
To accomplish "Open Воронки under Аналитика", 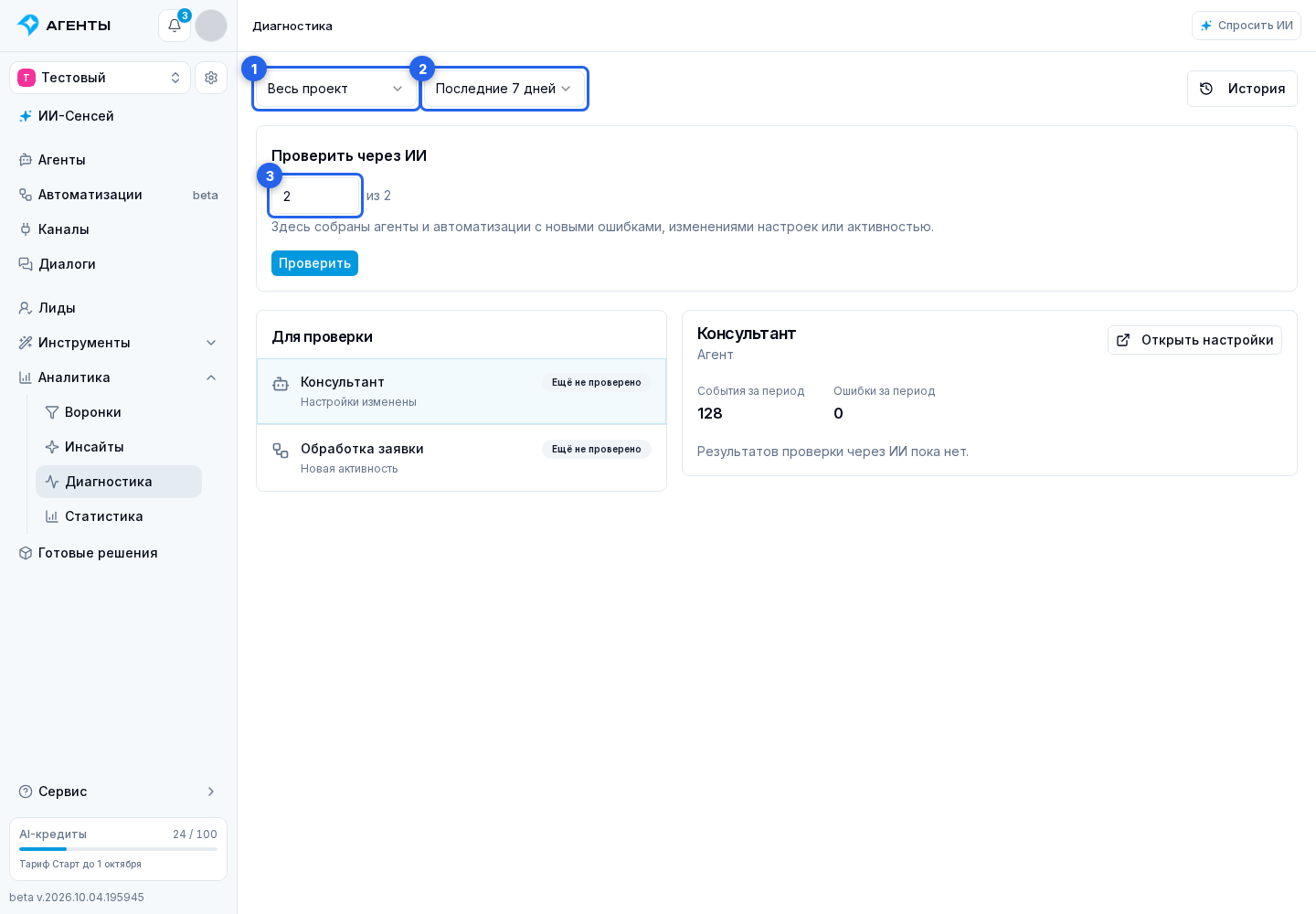I will (x=119, y=412).
